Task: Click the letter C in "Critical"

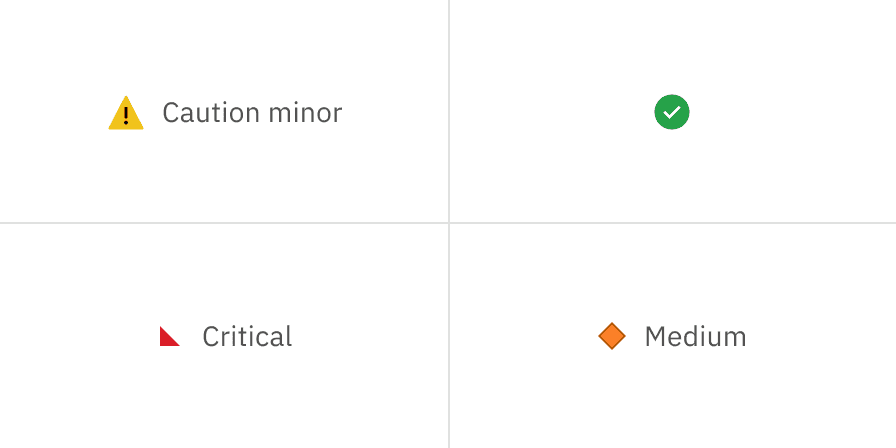Action: pos(211,337)
